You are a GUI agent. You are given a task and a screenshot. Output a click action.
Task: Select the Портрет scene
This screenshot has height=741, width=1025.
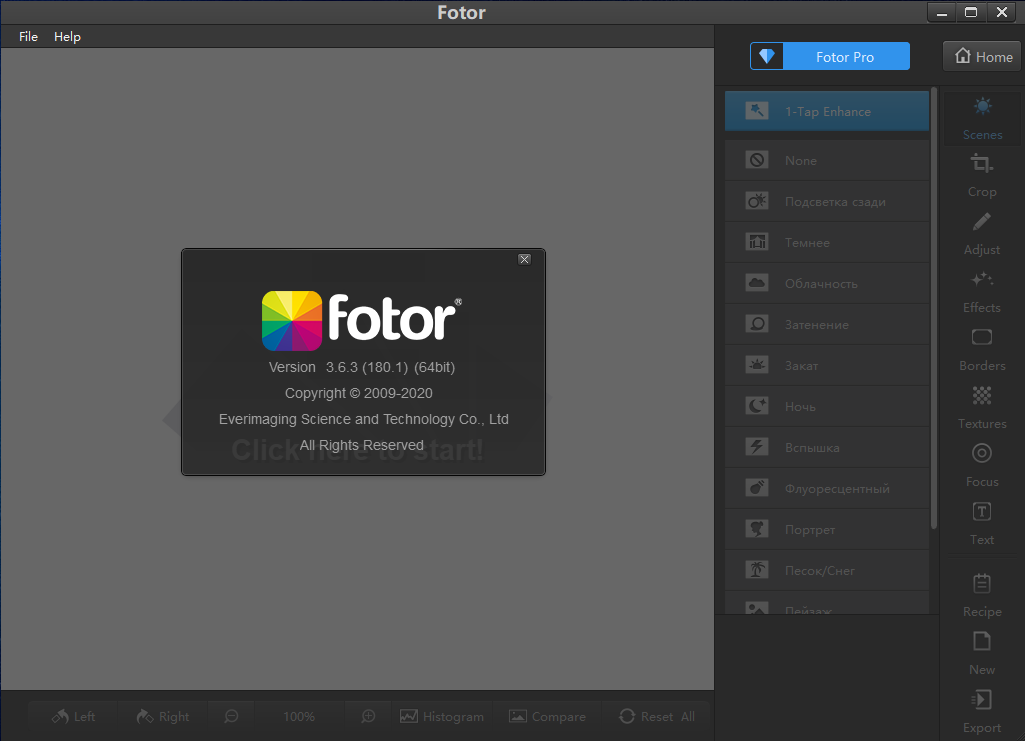coord(827,529)
